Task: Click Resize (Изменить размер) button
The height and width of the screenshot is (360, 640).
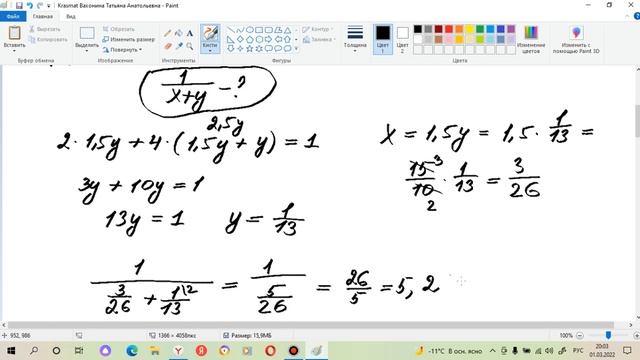Action: click(x=129, y=40)
